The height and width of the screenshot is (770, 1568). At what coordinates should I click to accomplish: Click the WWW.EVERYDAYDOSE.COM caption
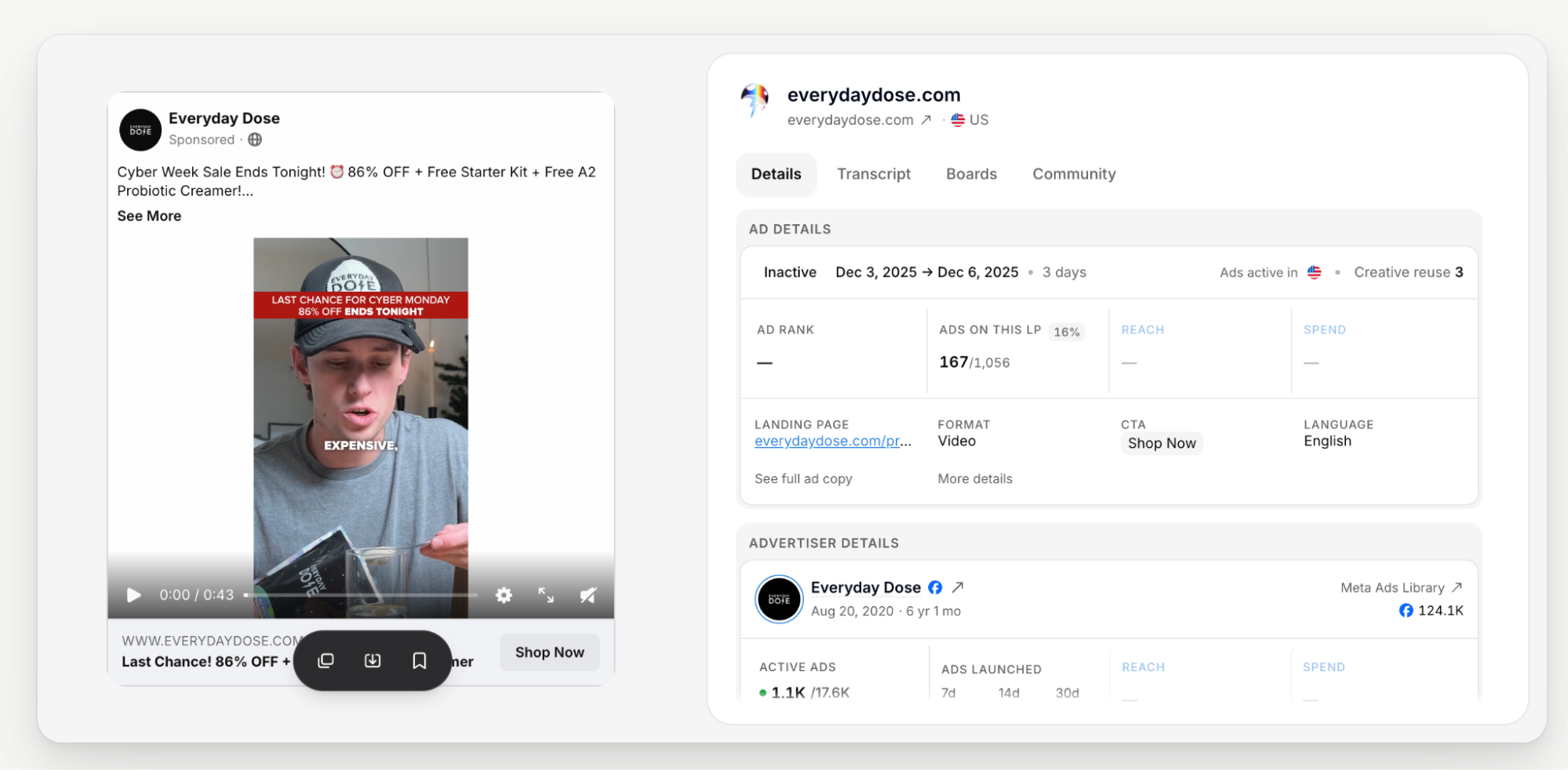(211, 641)
